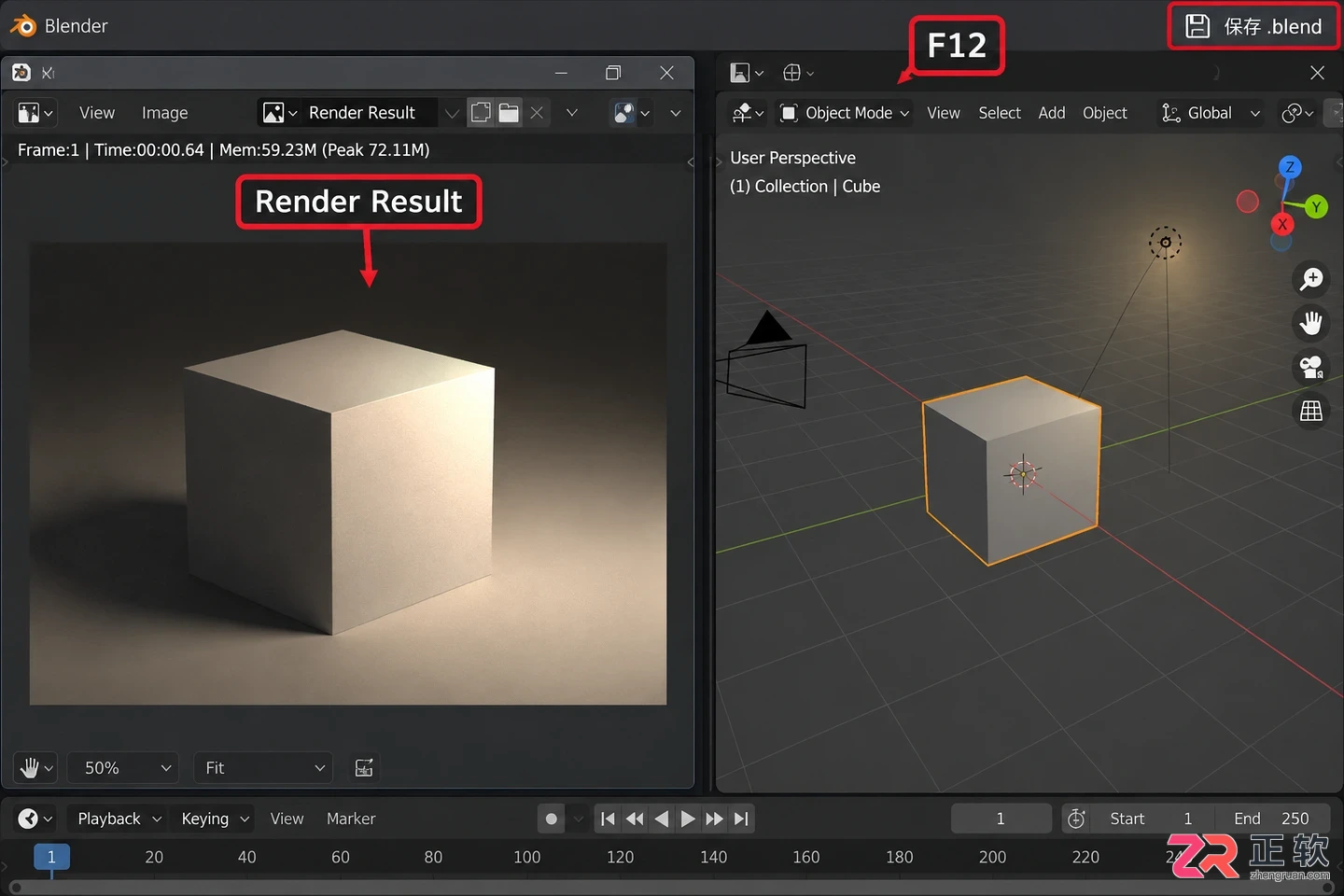Click the current frame number field
The width and height of the screenshot is (1344, 896).
point(1001,819)
